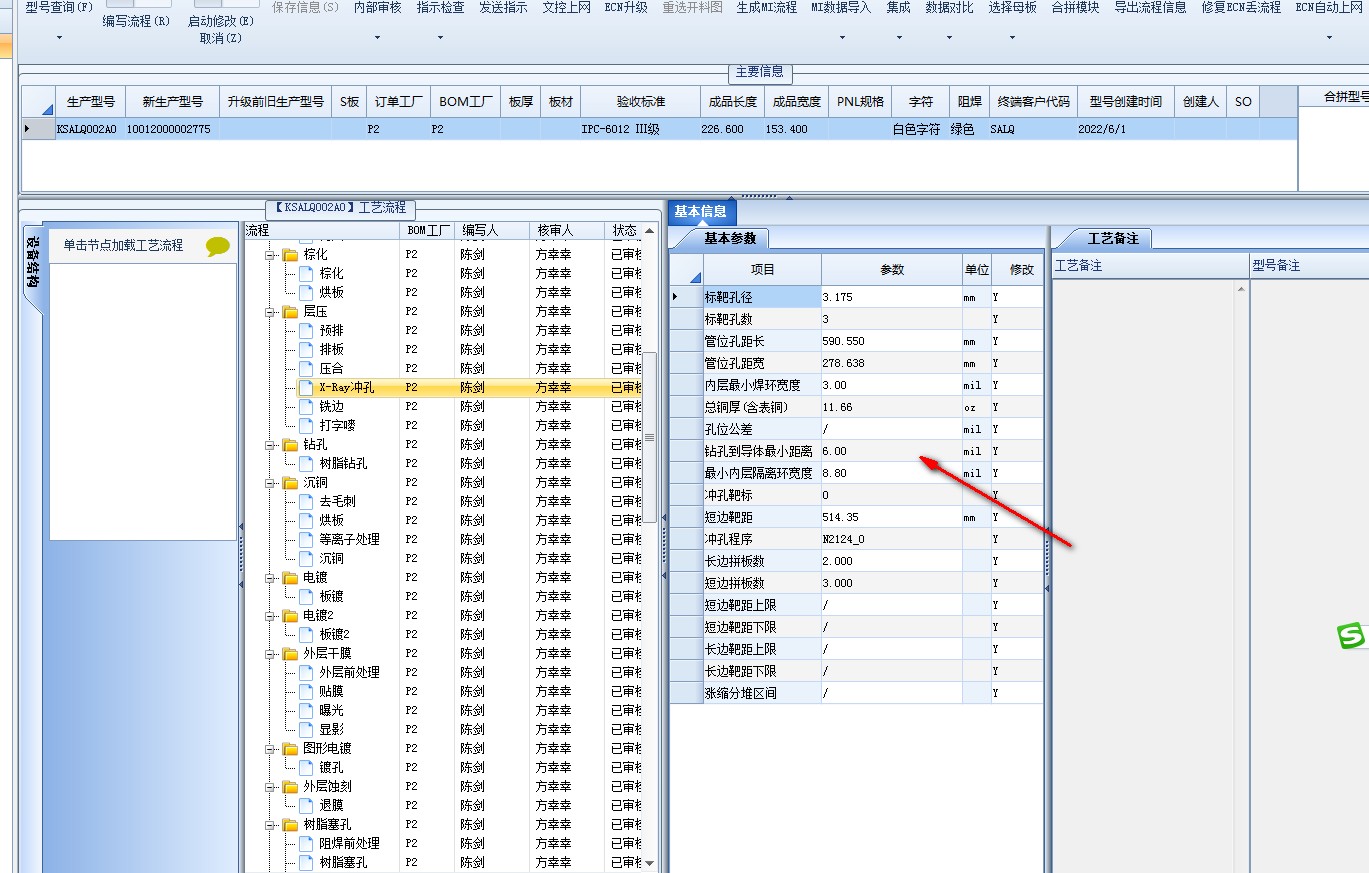
Task: Click the 文控上网 toolbar button
Action: pyautogui.click(x=567, y=7)
